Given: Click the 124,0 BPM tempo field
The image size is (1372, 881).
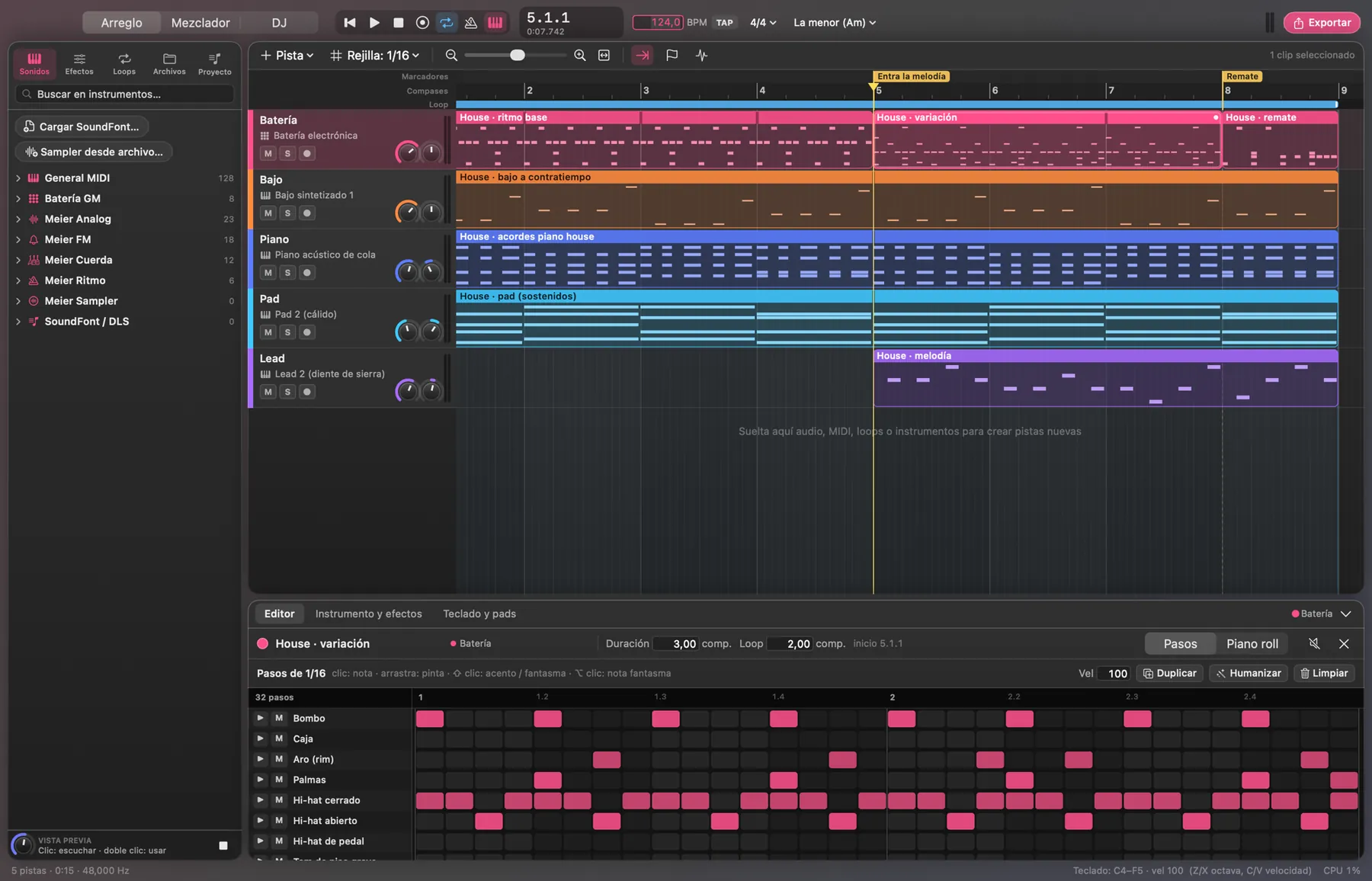Looking at the screenshot, I should pyautogui.click(x=659, y=23).
